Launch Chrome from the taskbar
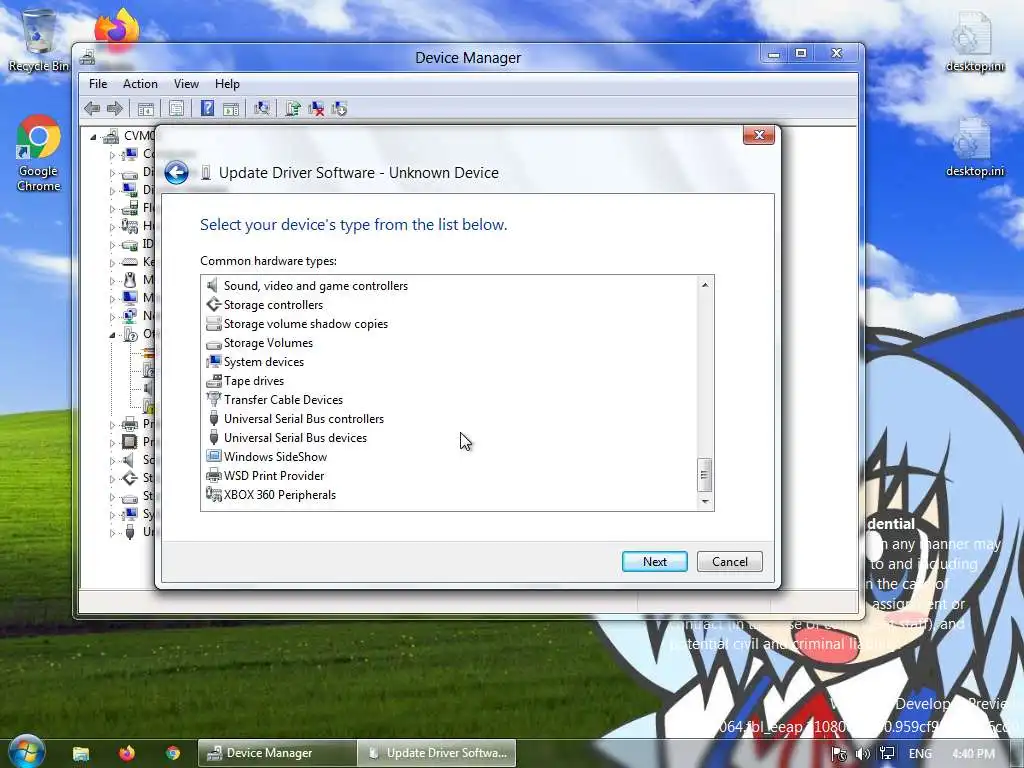Screen dimensions: 1024x768 pos(173,753)
